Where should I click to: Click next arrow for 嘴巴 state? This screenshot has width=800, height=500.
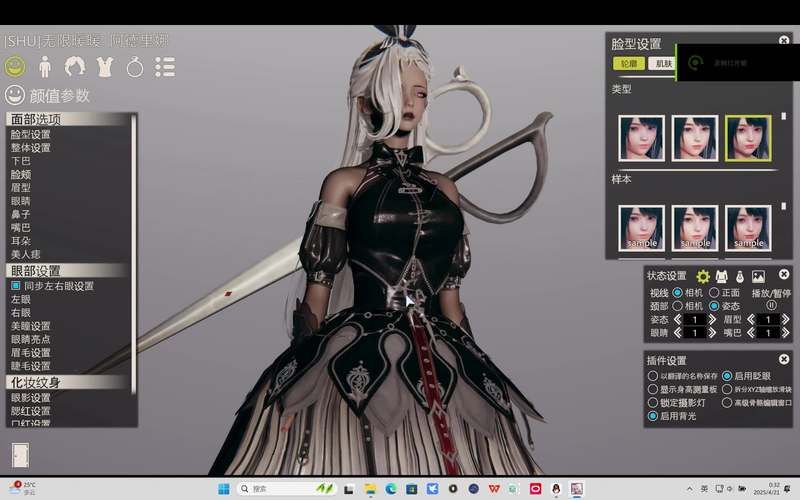[785, 333]
